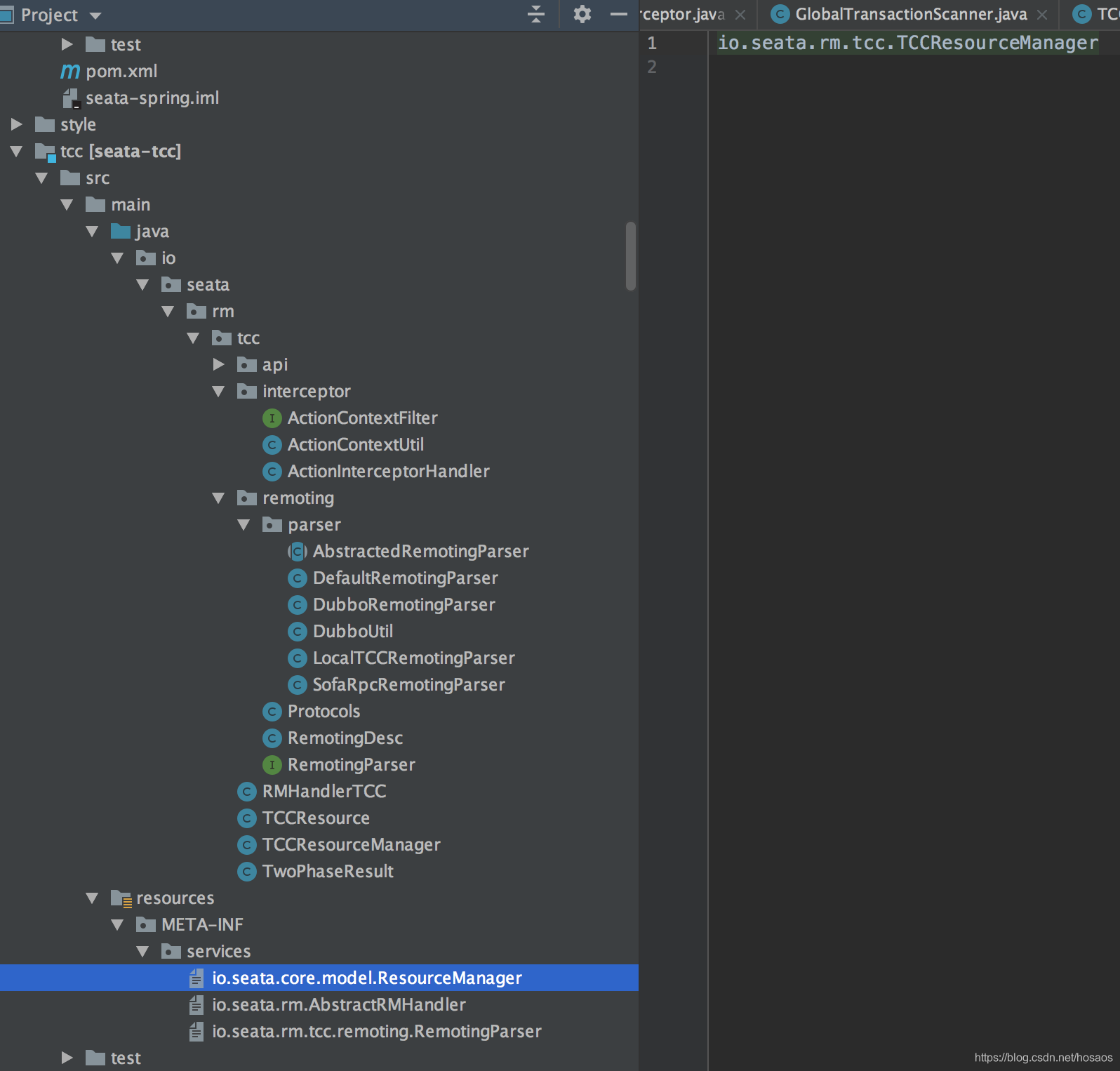Hide the Project panel with minus icon

coord(618,14)
